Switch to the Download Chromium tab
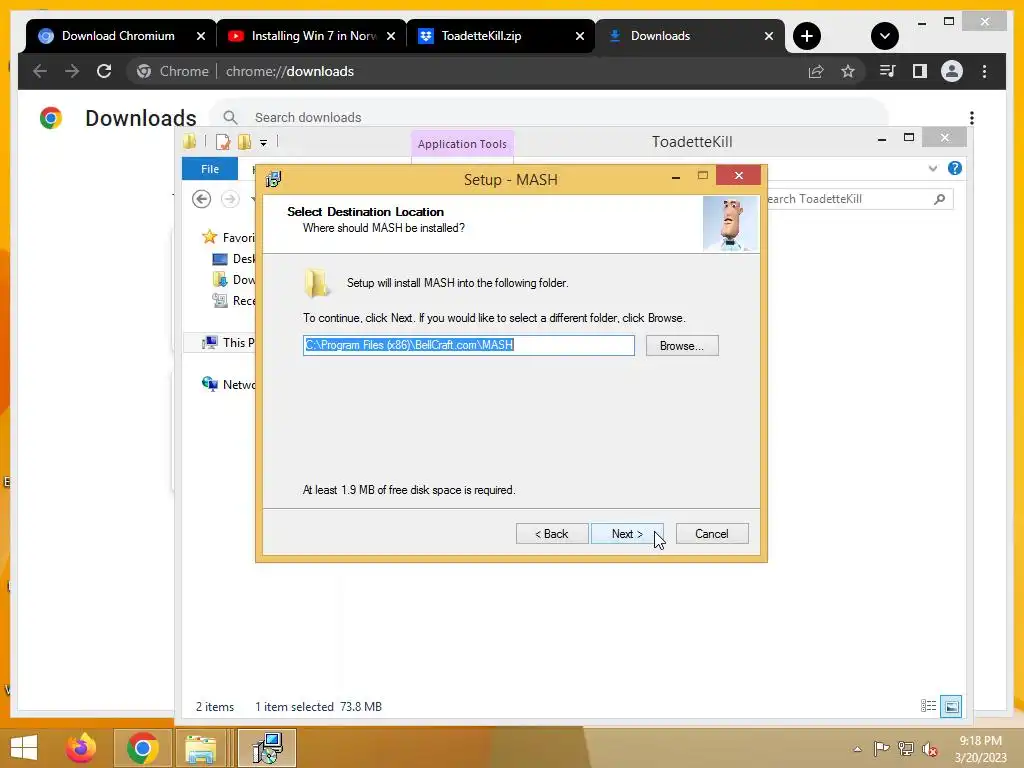This screenshot has width=1024, height=768. coord(118,36)
